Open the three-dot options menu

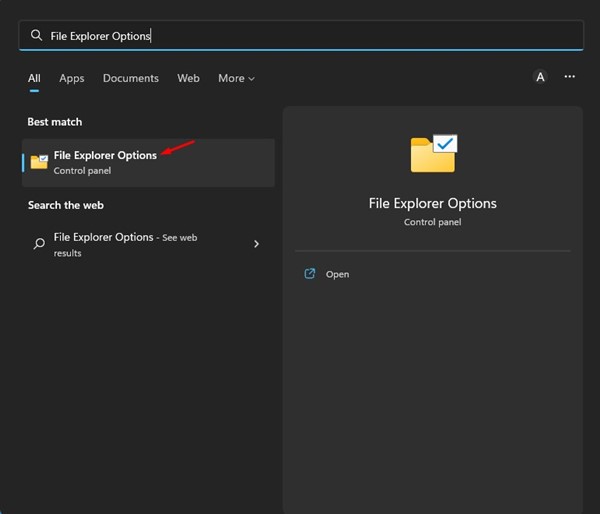point(570,77)
